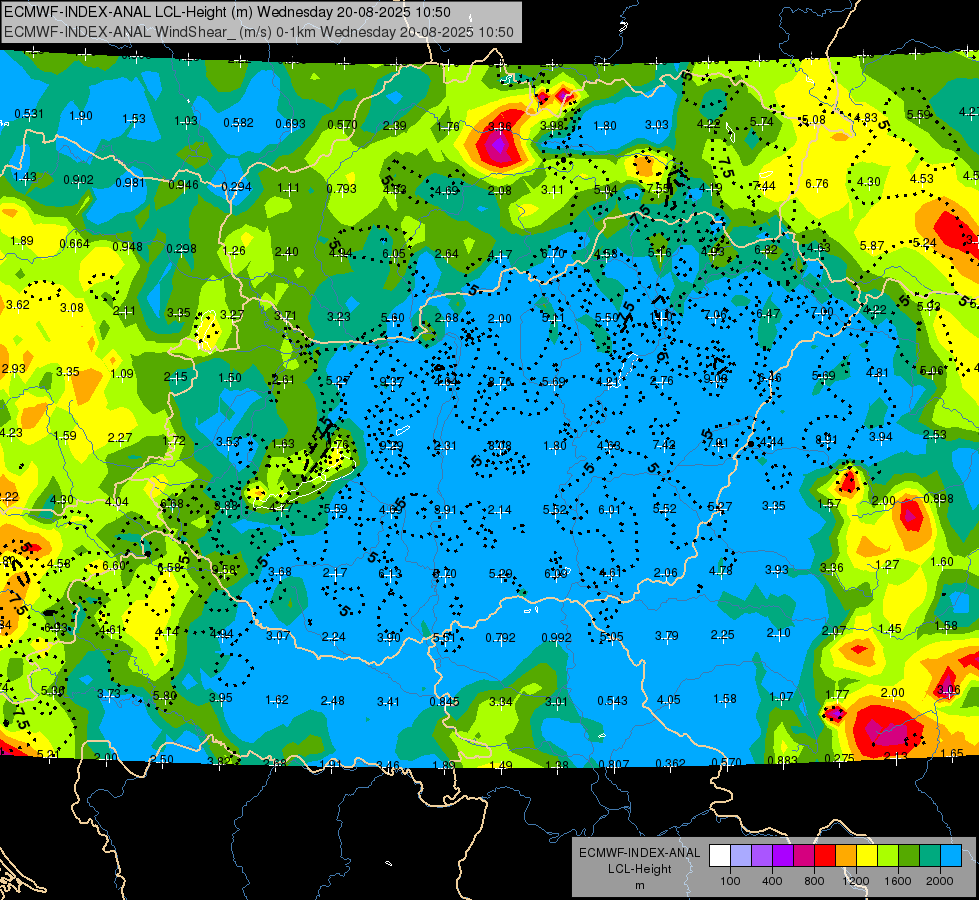Click the wind shear value '5.60'
The image size is (979, 900).
pyautogui.click(x=393, y=318)
